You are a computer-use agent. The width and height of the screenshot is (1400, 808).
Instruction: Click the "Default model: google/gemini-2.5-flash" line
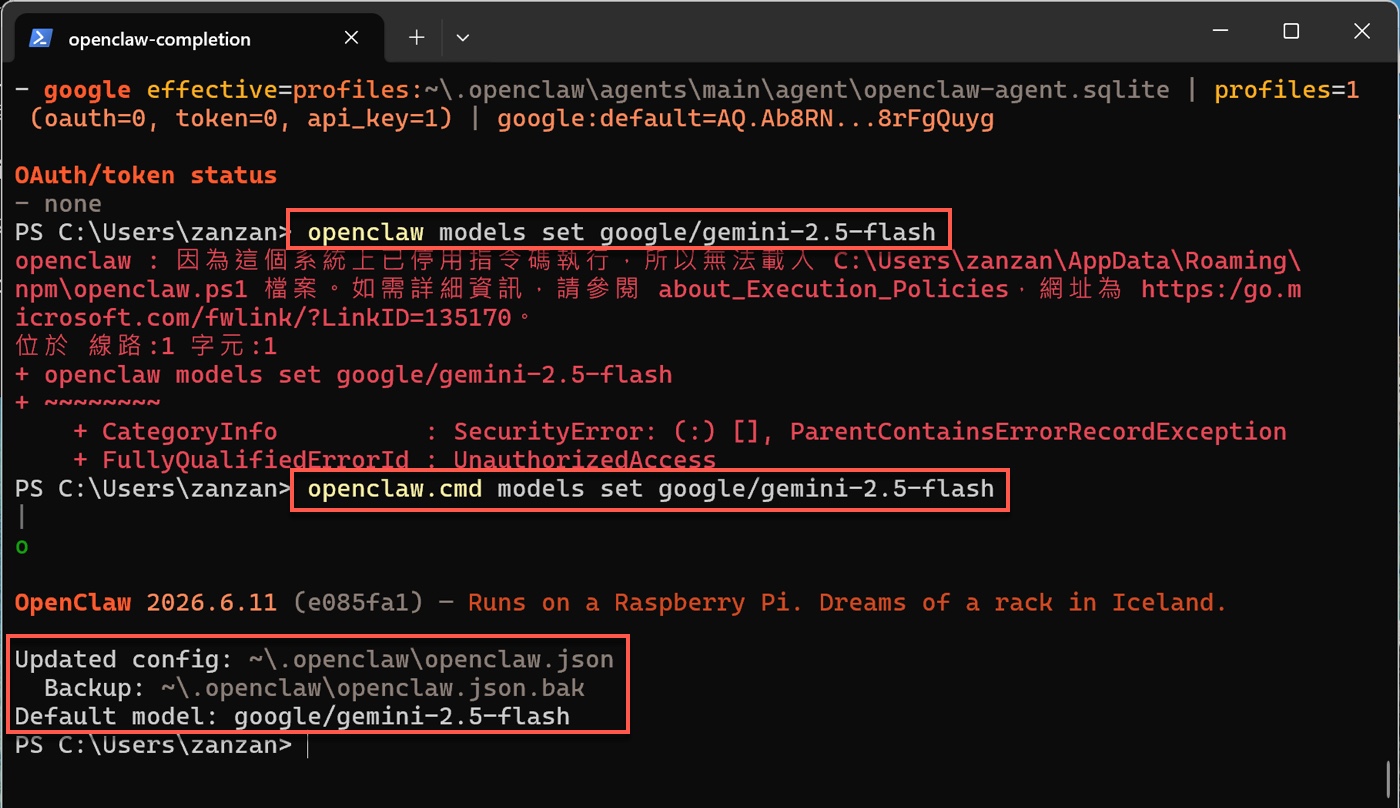[x=292, y=717]
